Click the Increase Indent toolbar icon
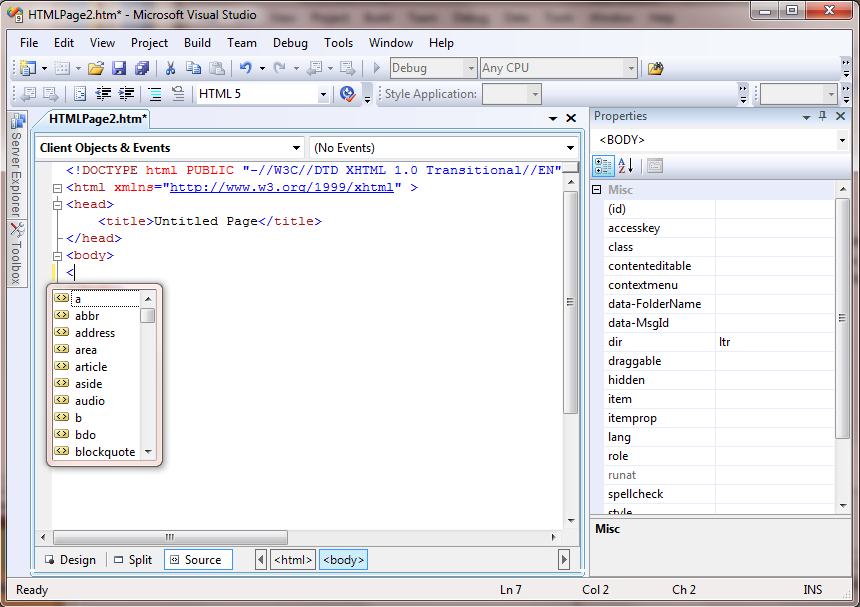Image resolution: width=860 pixels, height=607 pixels. [x=126, y=94]
